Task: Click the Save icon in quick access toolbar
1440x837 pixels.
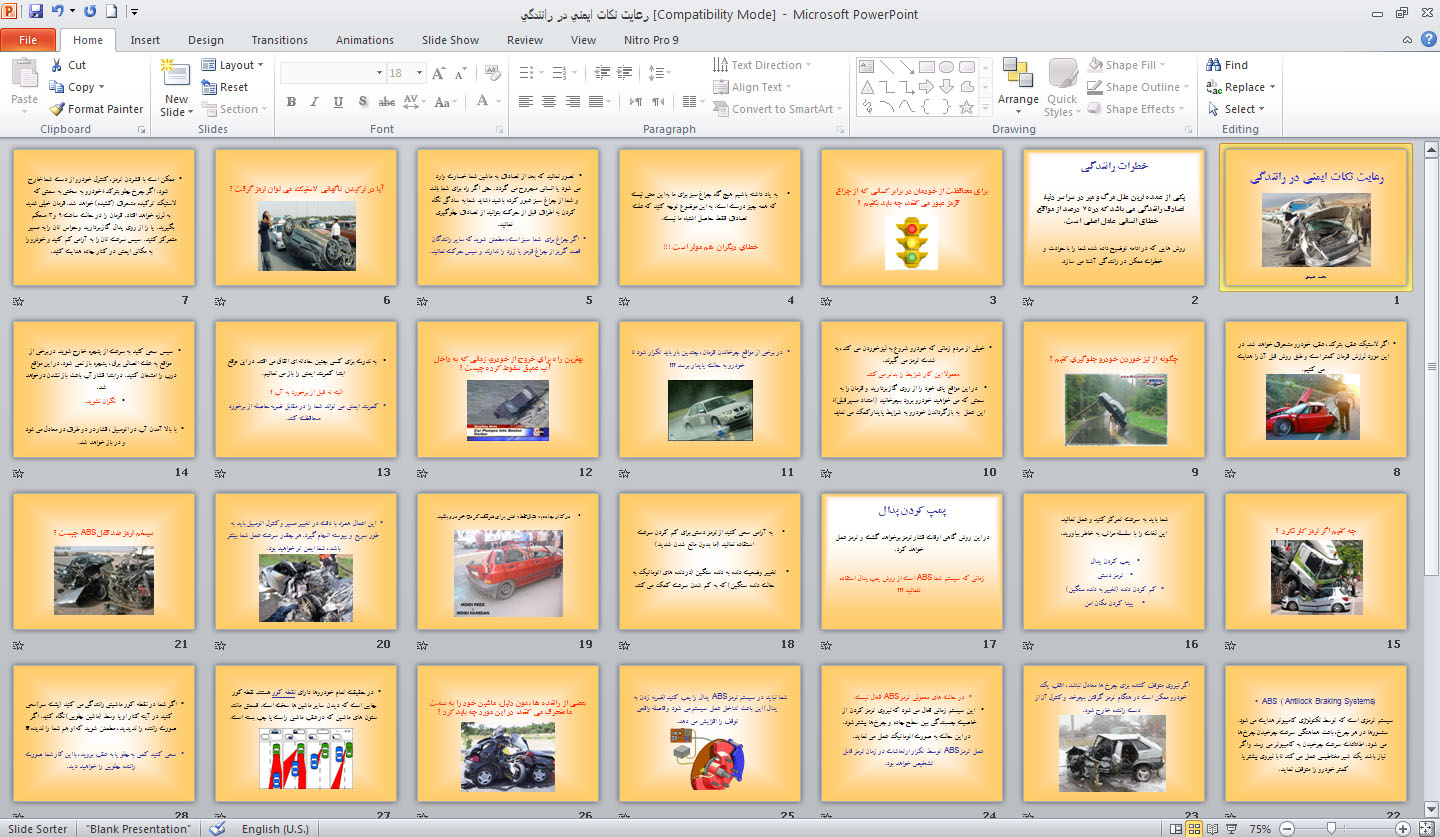Action: coord(36,12)
